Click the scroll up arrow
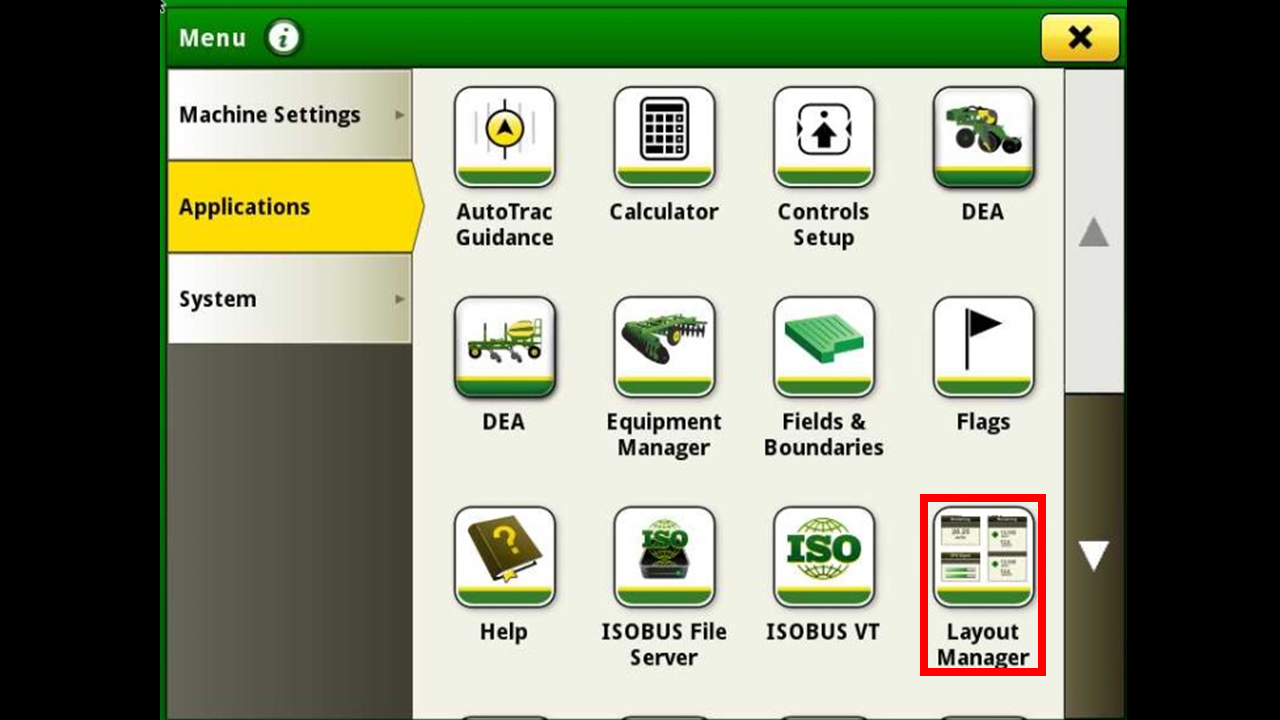 (x=1094, y=232)
